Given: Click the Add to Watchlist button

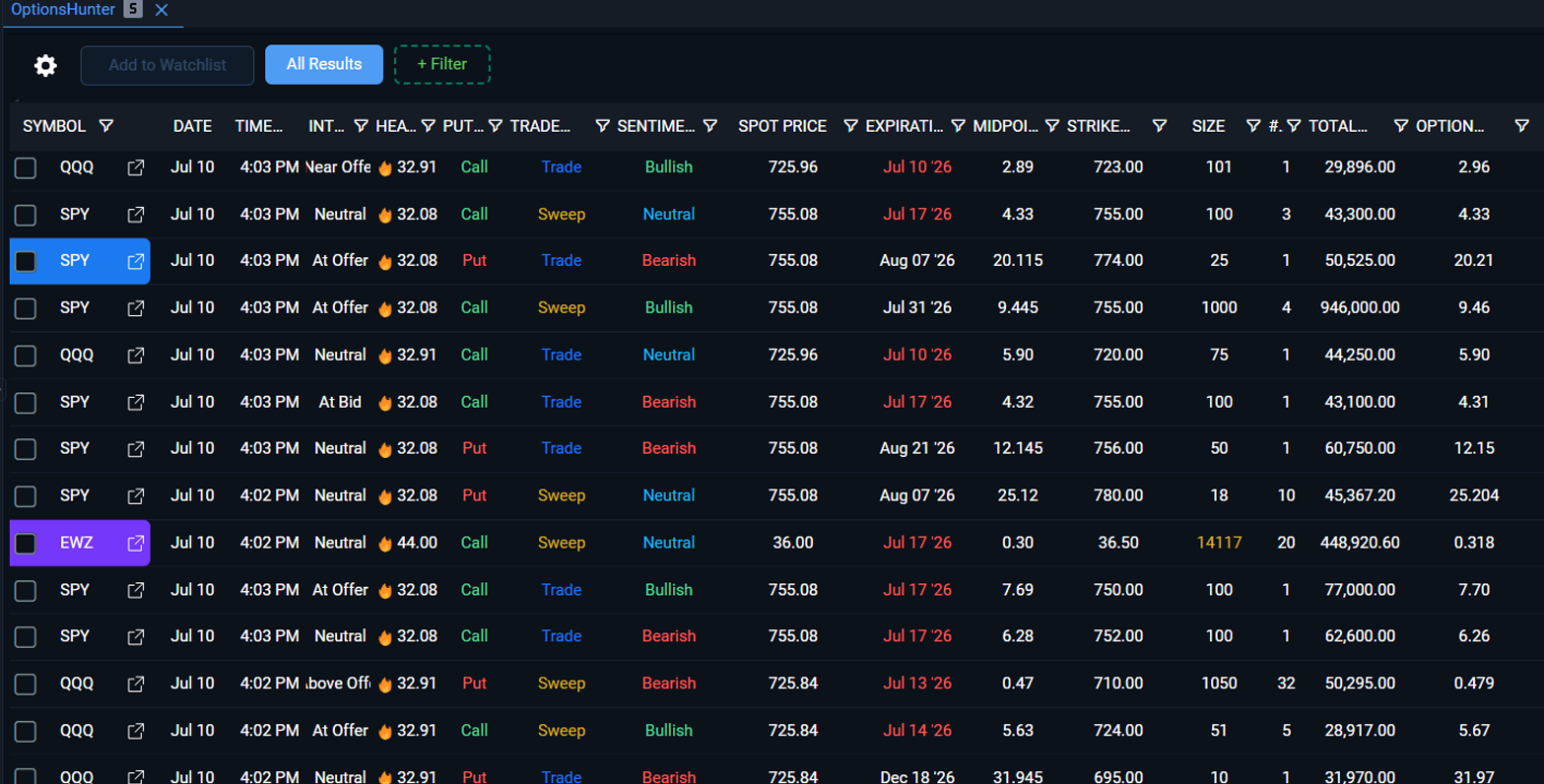Looking at the screenshot, I should pyautogui.click(x=168, y=65).
